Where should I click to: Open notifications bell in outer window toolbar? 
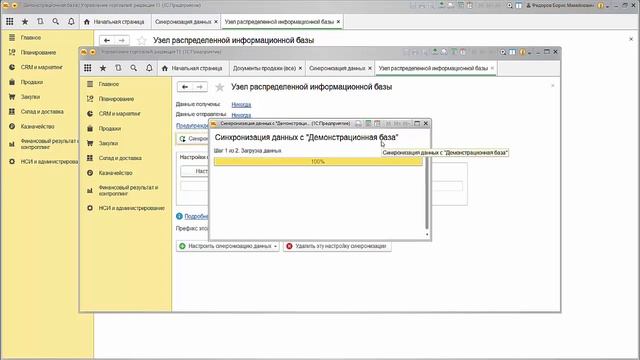click(71, 22)
